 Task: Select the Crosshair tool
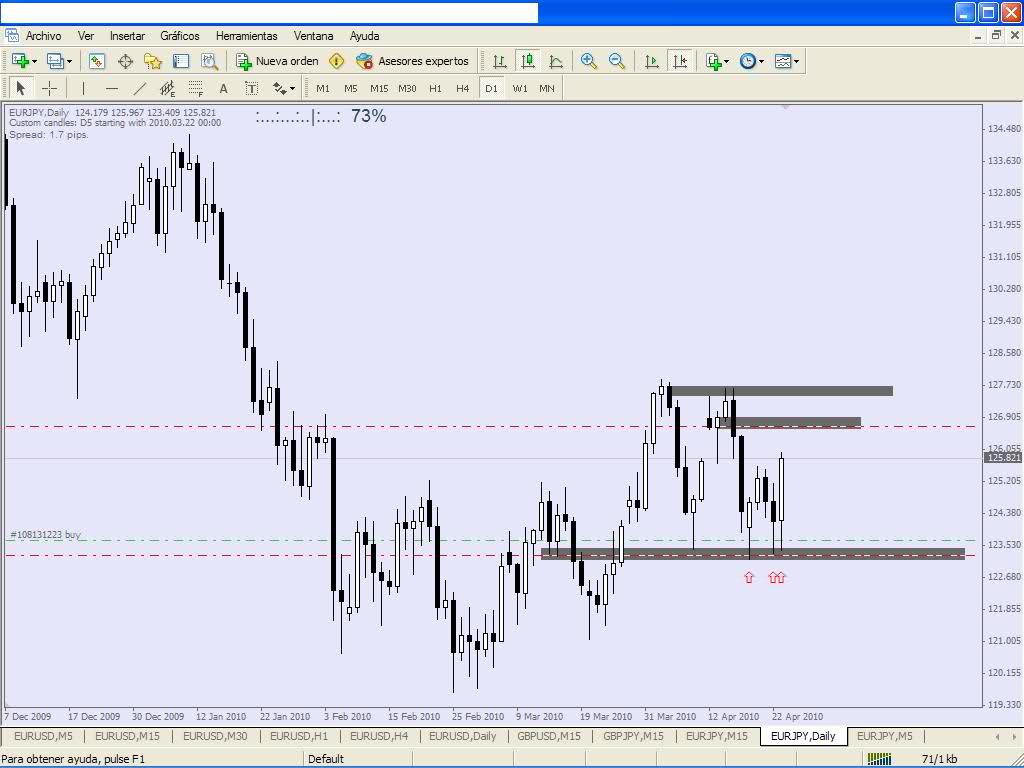(49, 88)
